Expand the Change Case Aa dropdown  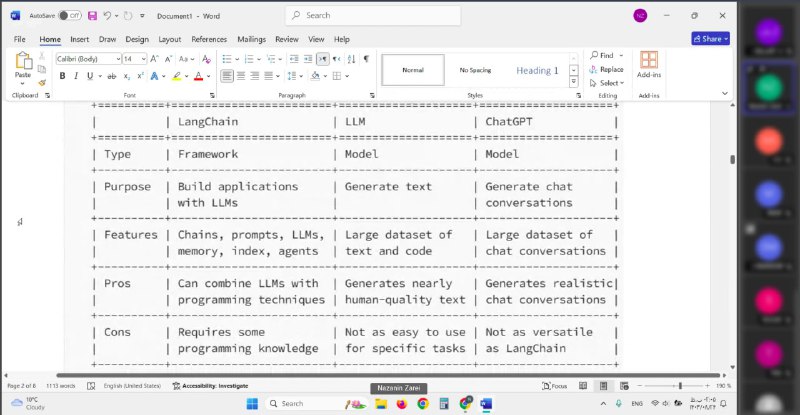[x=192, y=60]
